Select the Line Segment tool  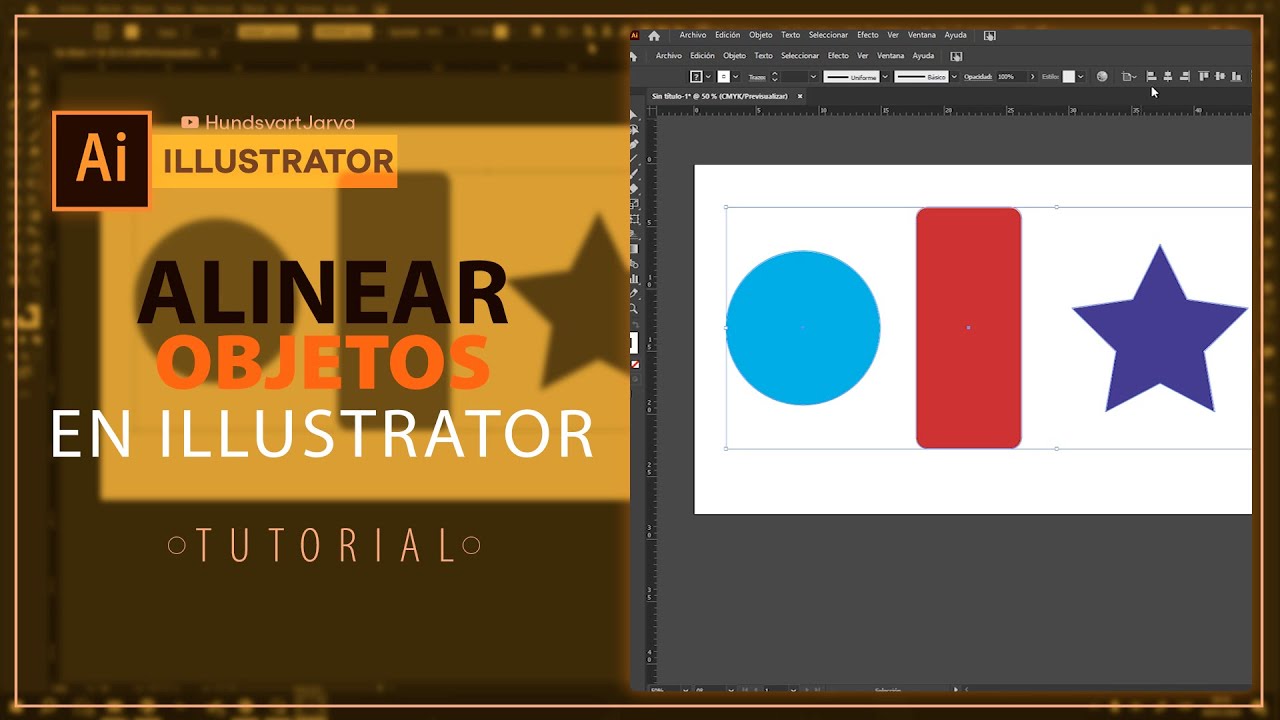634,158
